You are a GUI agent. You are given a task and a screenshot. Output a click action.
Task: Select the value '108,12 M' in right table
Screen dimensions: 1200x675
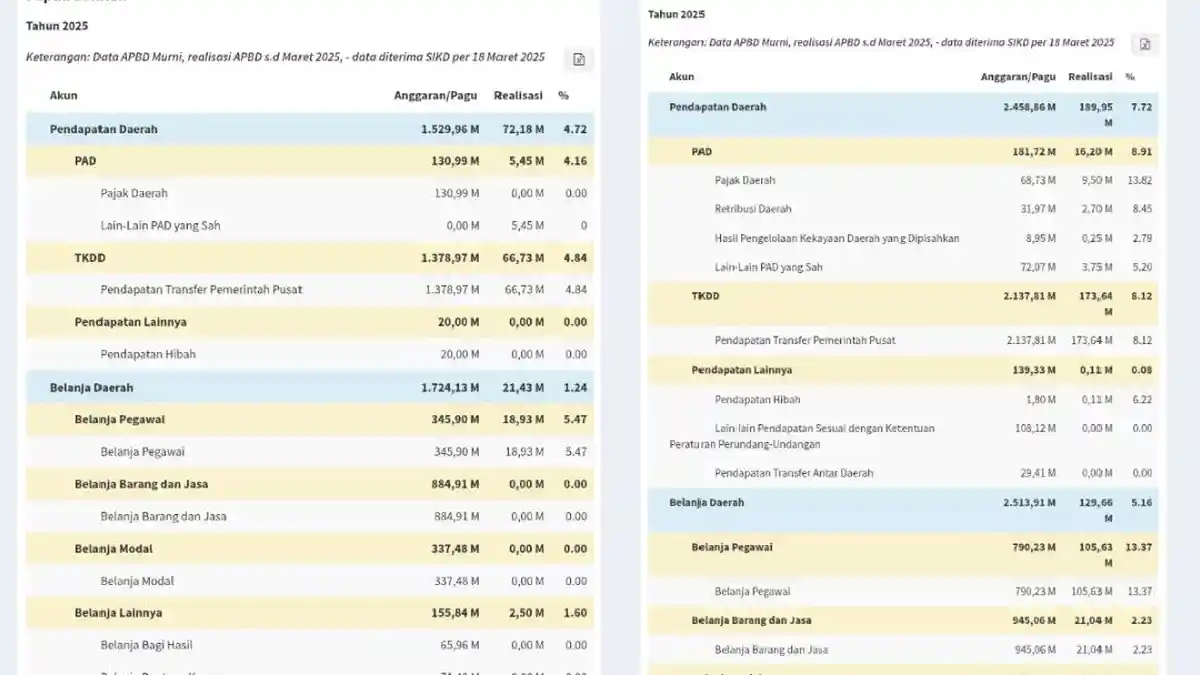1034,429
